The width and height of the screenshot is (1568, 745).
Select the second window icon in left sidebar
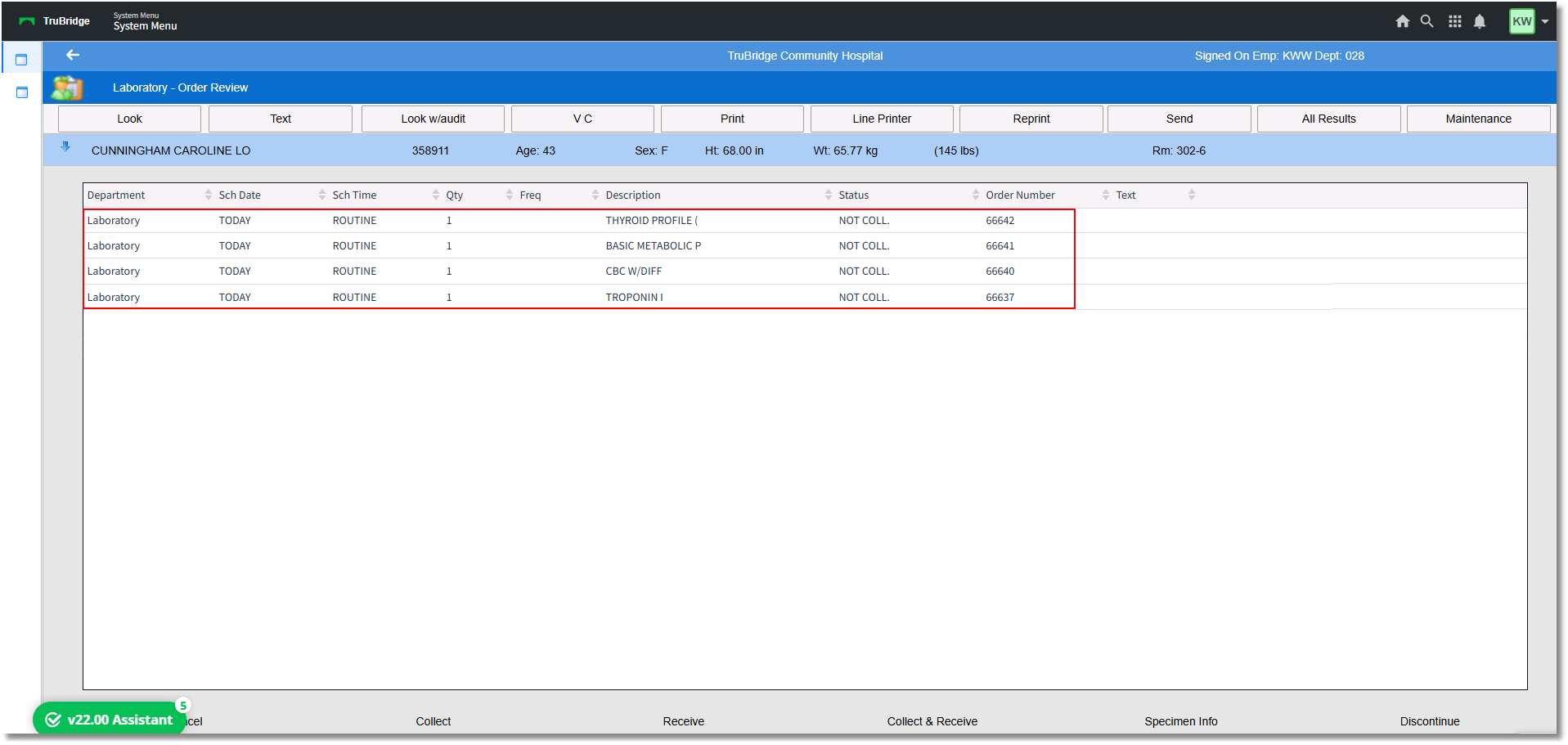click(x=22, y=92)
